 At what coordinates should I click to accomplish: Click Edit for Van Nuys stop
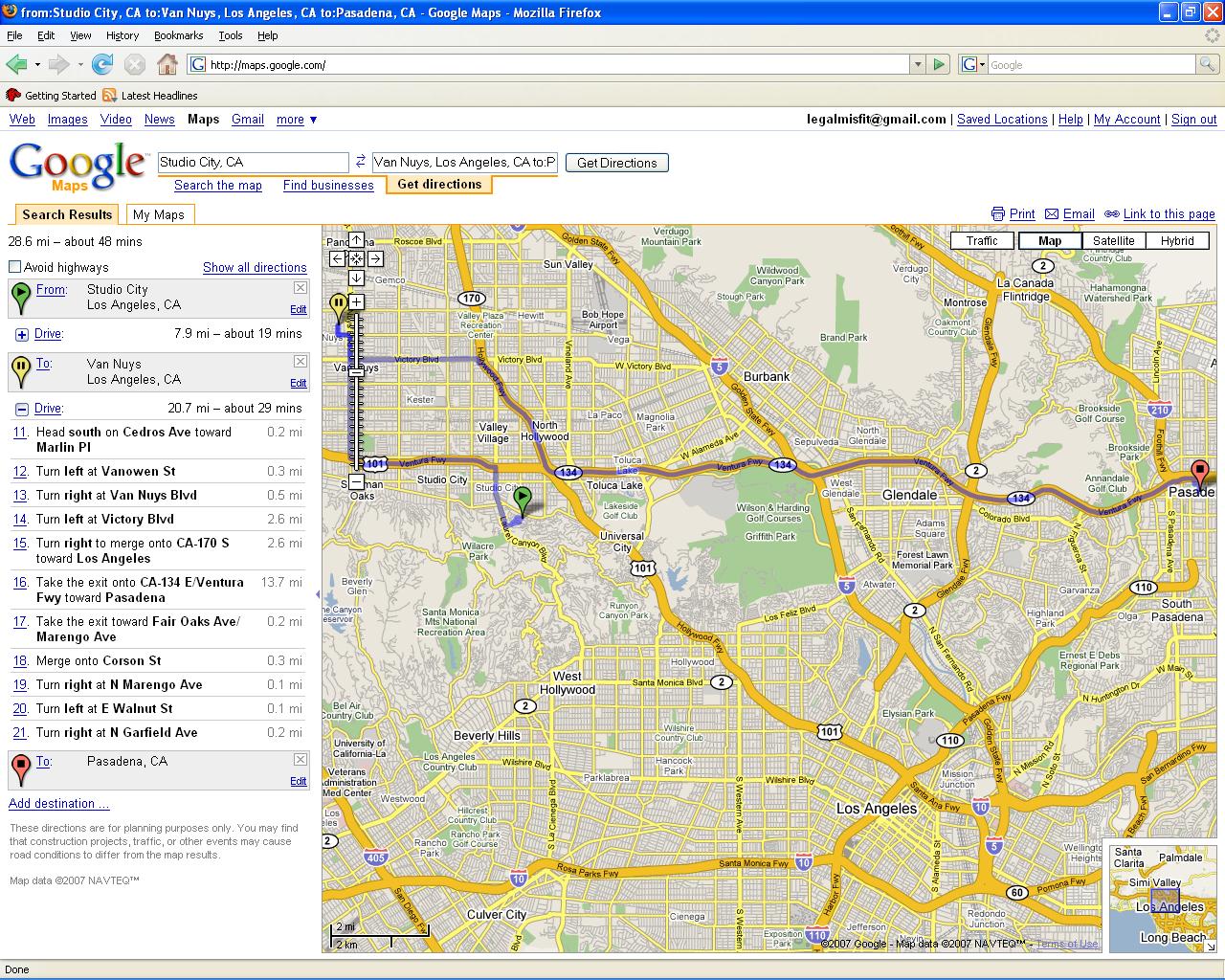299,383
